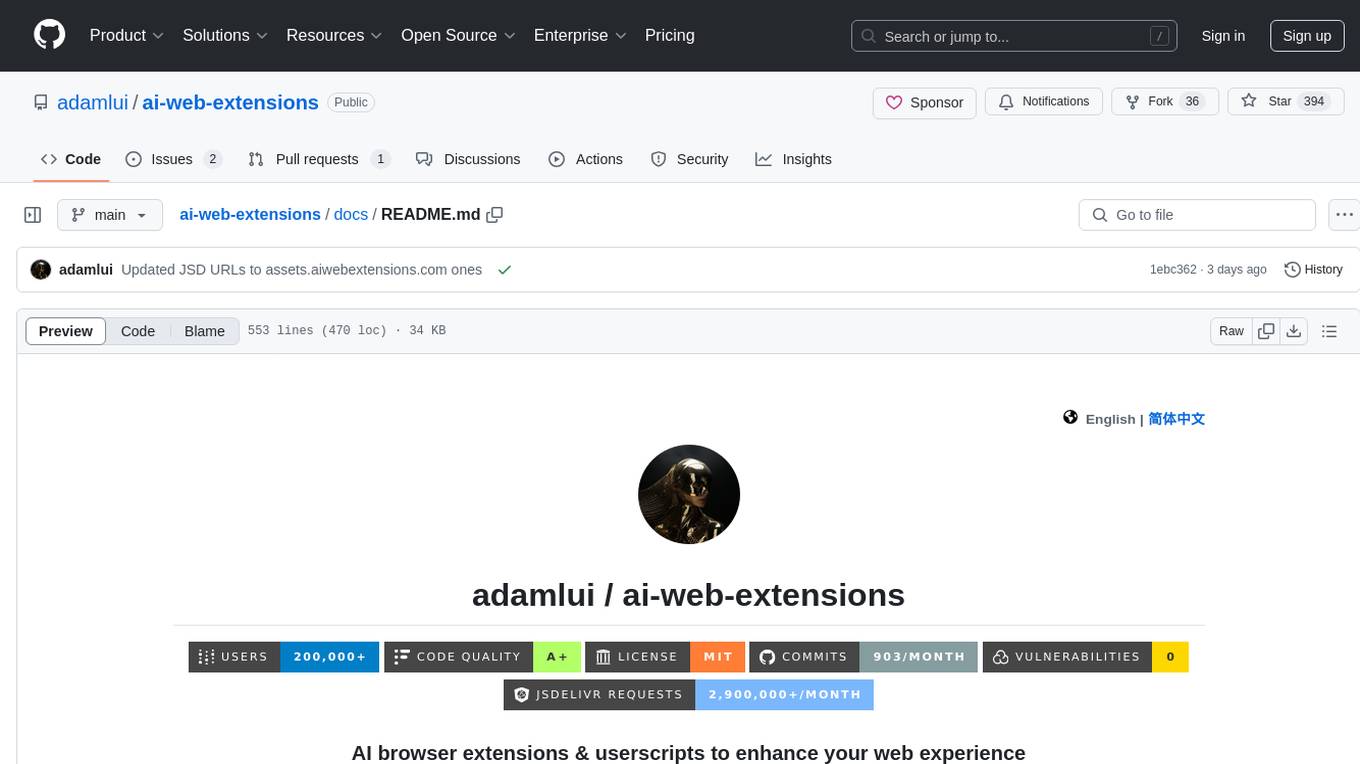
Task: Open the adamlui user profile link
Action: pyautogui.click(x=93, y=102)
